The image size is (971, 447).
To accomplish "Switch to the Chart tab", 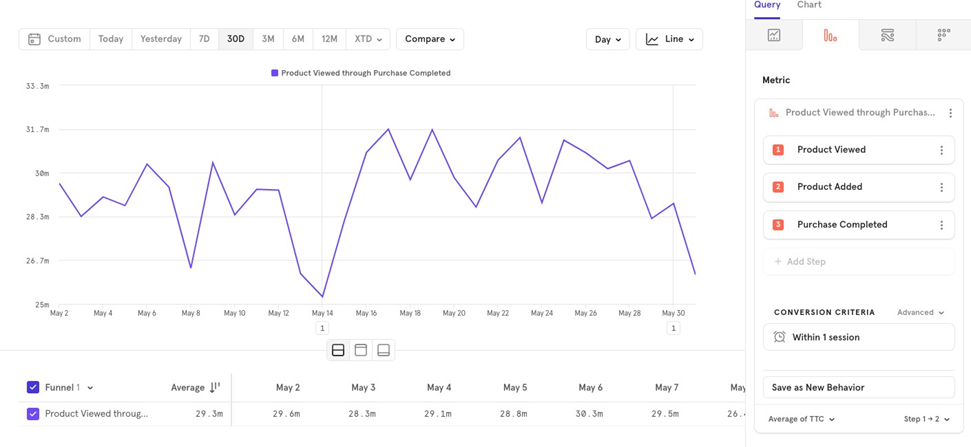I will [x=809, y=6].
